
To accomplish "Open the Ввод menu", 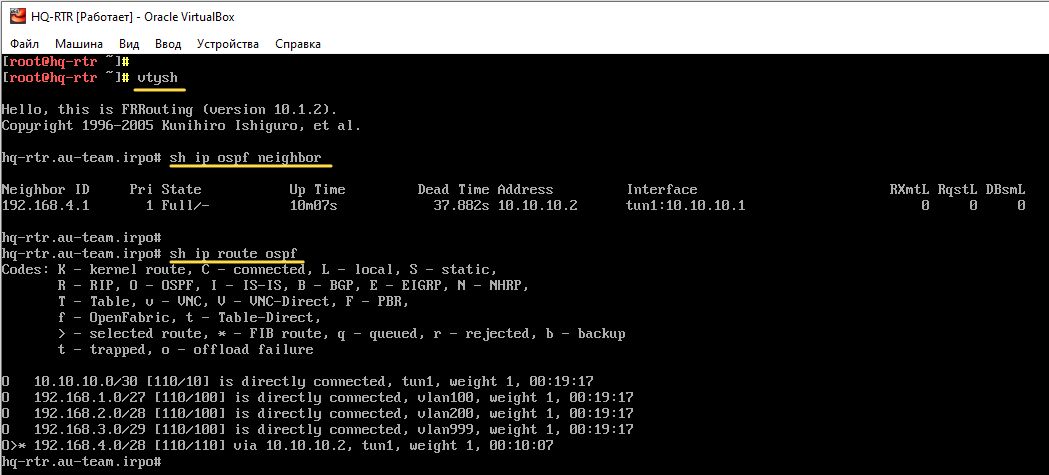I will (168, 44).
